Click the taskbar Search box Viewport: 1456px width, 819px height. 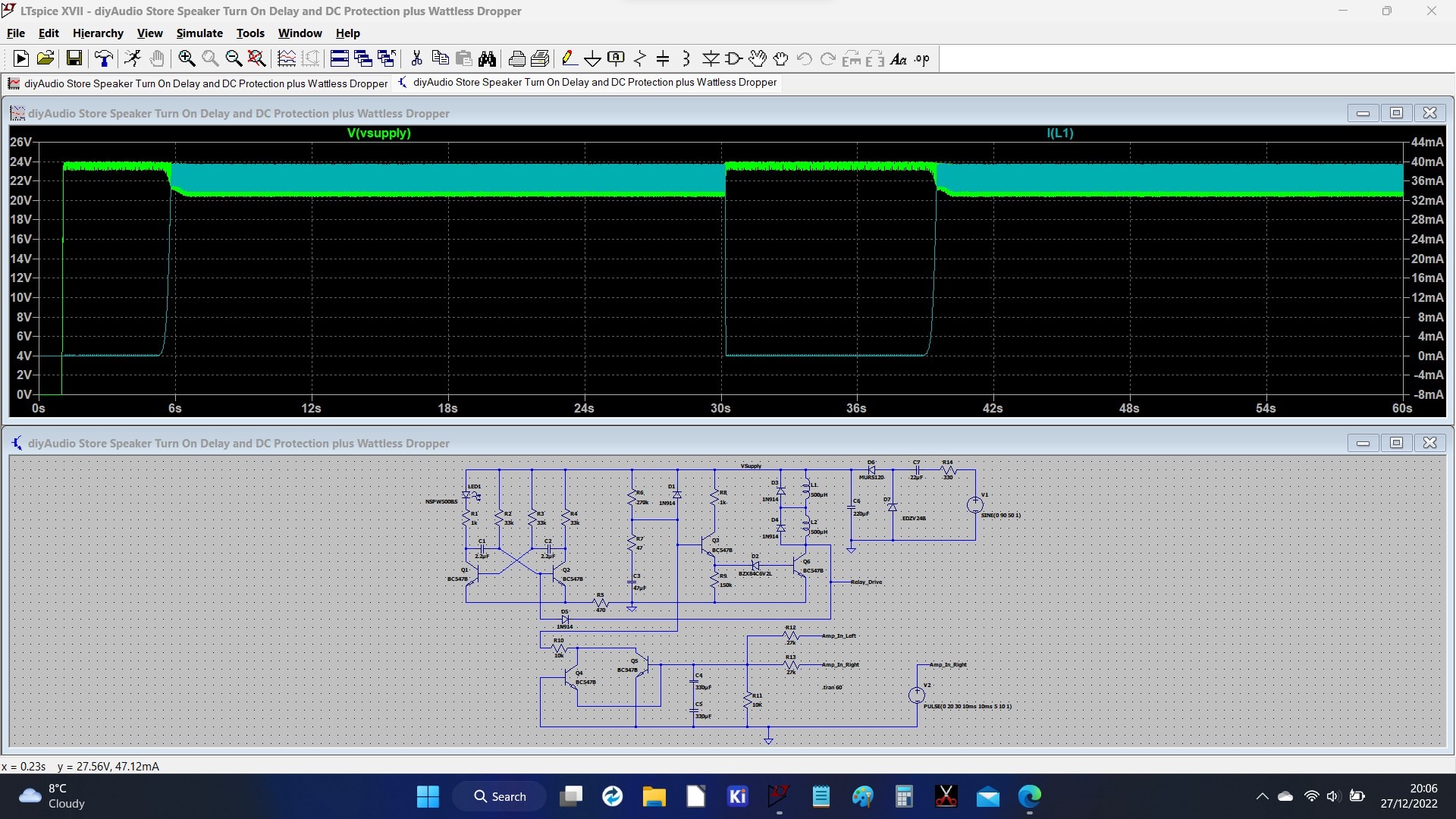(499, 796)
